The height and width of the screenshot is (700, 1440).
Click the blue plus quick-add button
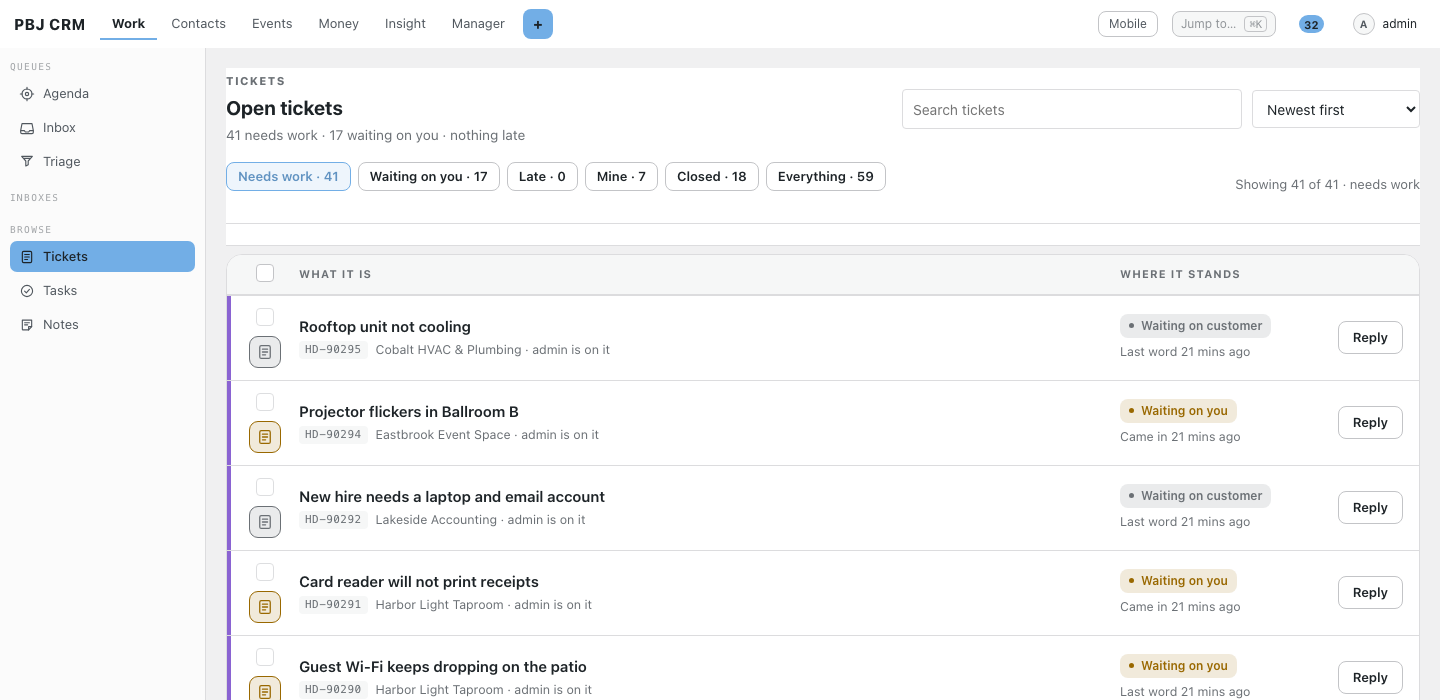coord(538,24)
